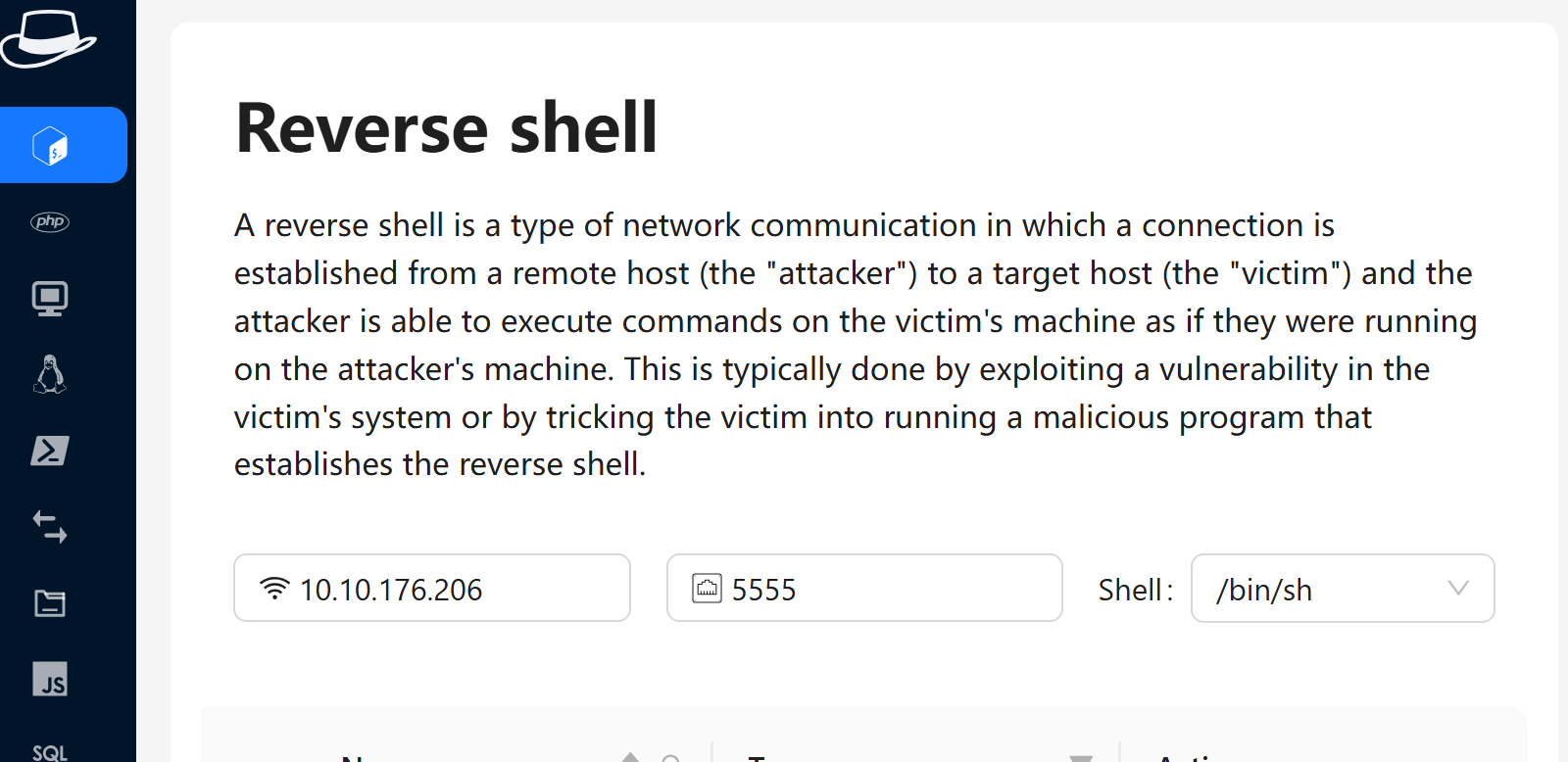
Task: Open the SQL section in sidebar
Action: (50, 751)
